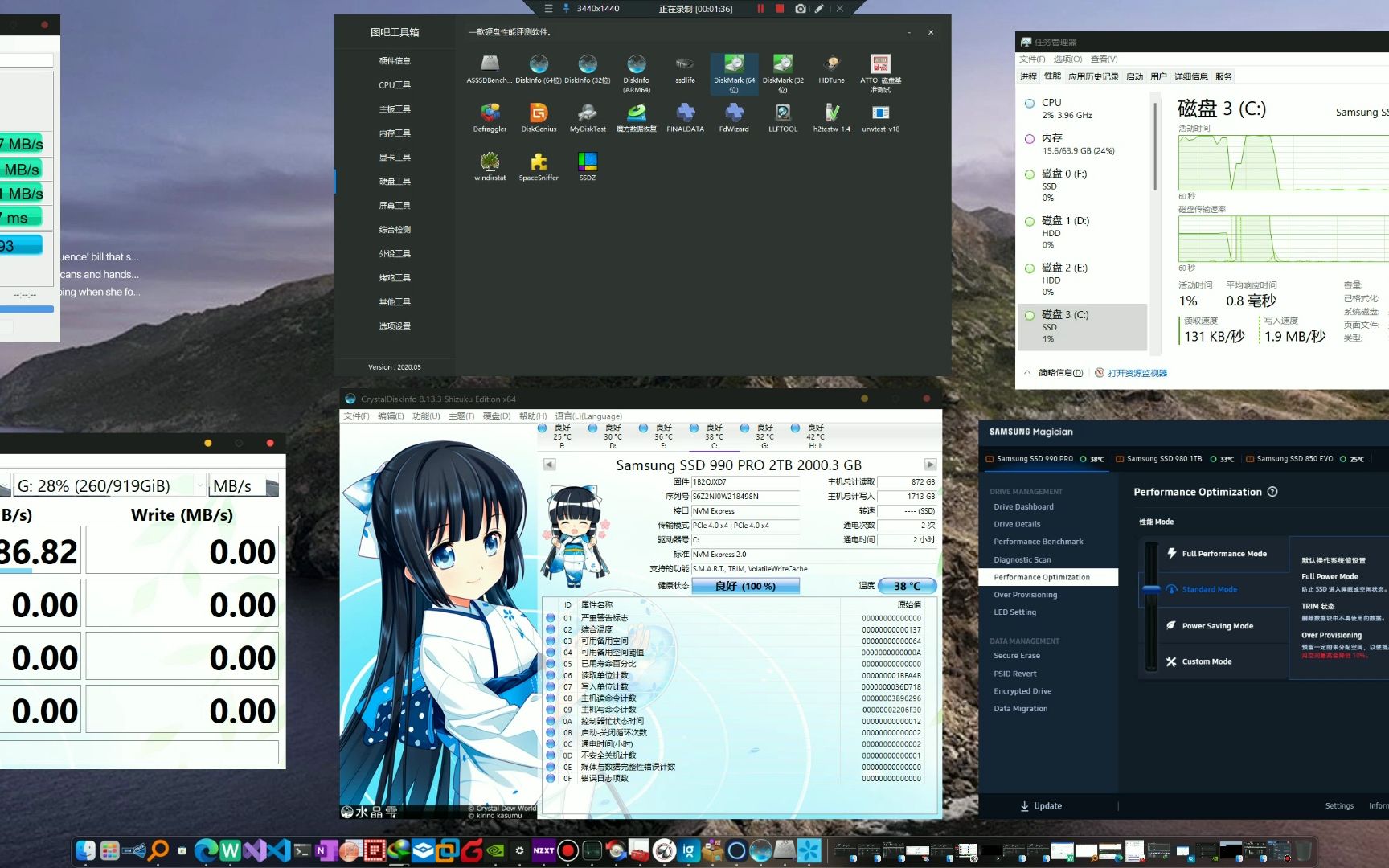This screenshot has height=868, width=1389.
Task: Launch DiskGenius from the toolbox
Action: coord(539,118)
